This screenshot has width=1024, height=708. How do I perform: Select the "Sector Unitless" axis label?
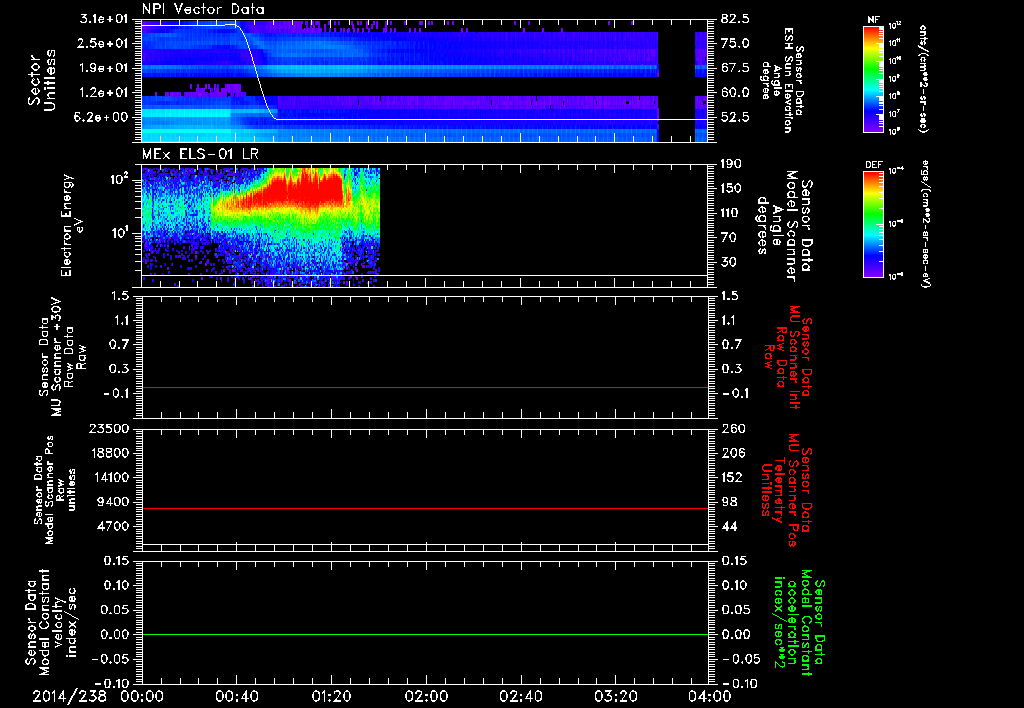pos(42,80)
